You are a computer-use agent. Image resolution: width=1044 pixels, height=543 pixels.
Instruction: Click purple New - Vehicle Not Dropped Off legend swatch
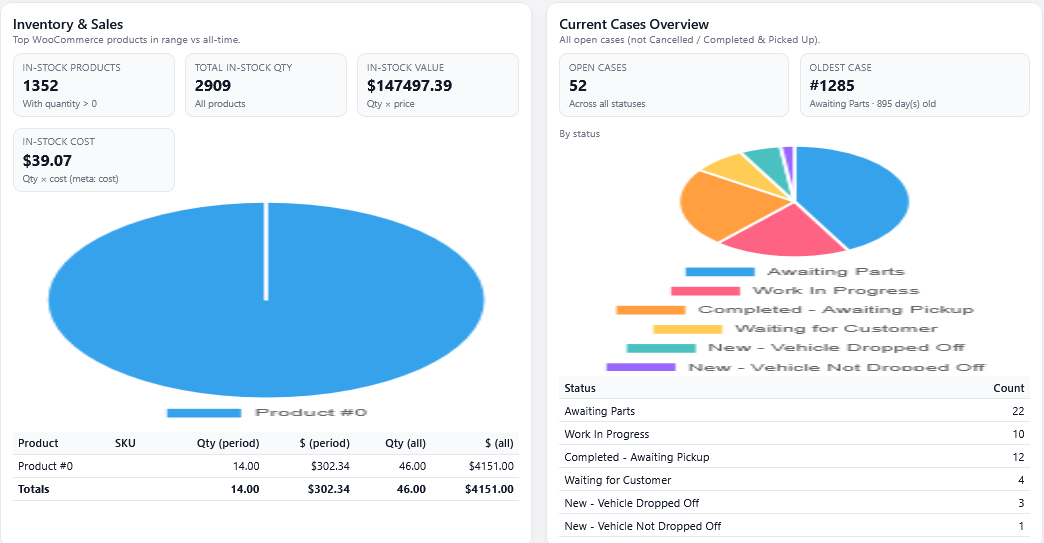641,367
